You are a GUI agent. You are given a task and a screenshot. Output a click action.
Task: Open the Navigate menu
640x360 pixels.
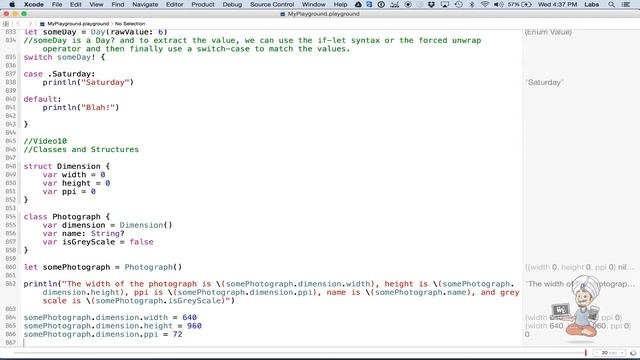[145, 4]
